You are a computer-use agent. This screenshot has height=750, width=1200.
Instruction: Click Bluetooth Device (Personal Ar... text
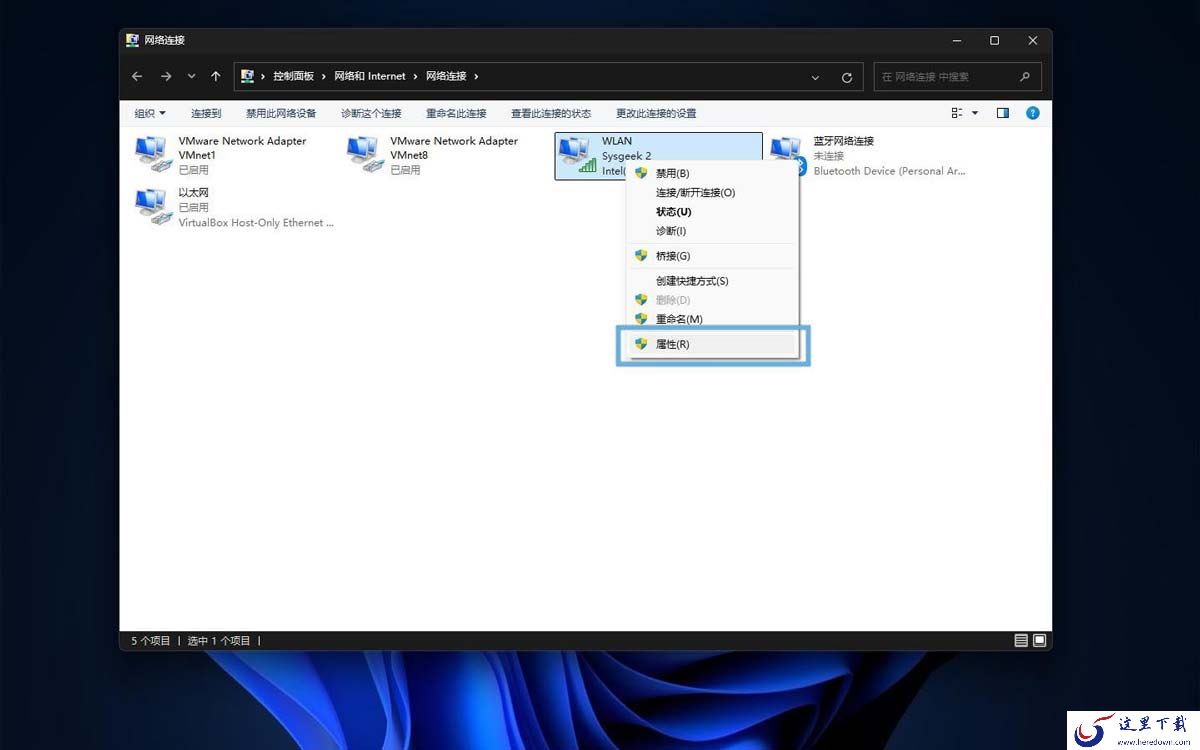[889, 171]
